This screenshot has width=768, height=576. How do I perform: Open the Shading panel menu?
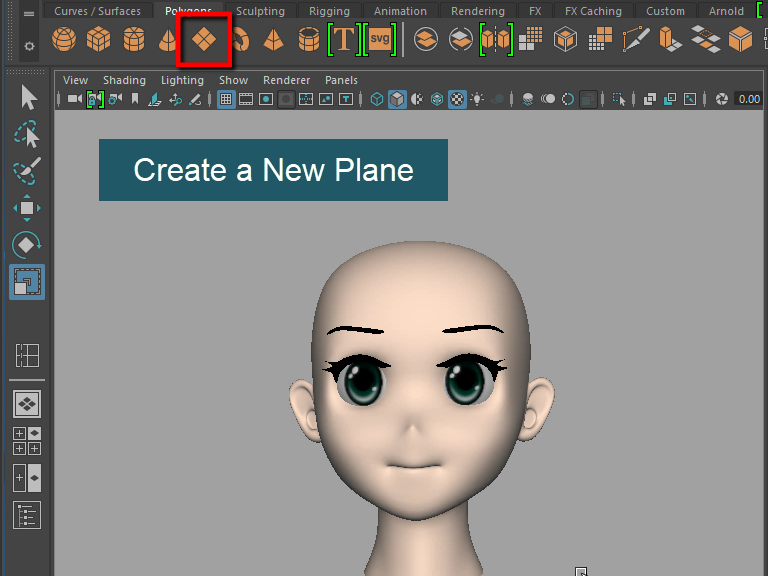coord(124,80)
